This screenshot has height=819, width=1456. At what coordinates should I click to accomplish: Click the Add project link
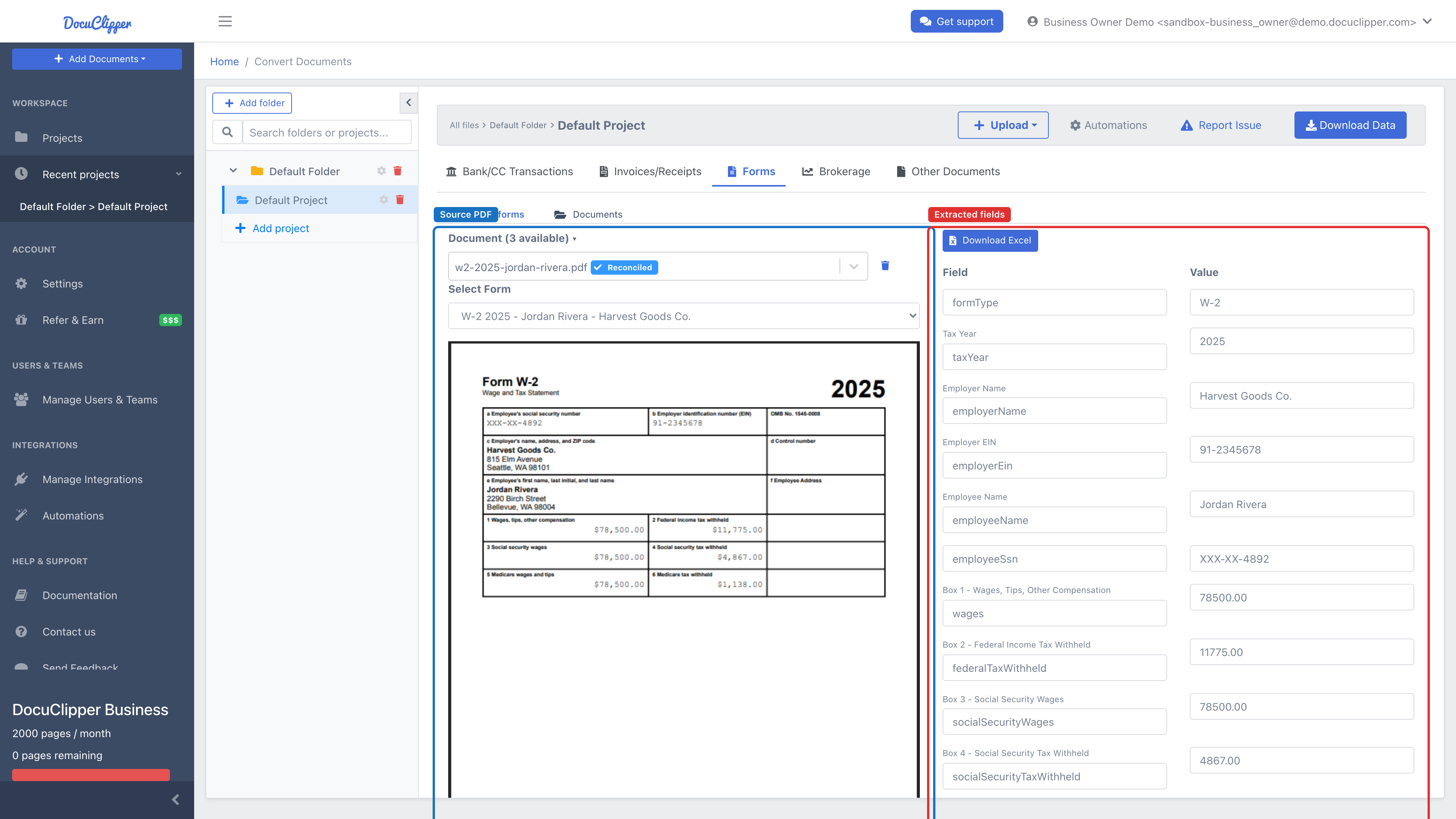coord(273,228)
